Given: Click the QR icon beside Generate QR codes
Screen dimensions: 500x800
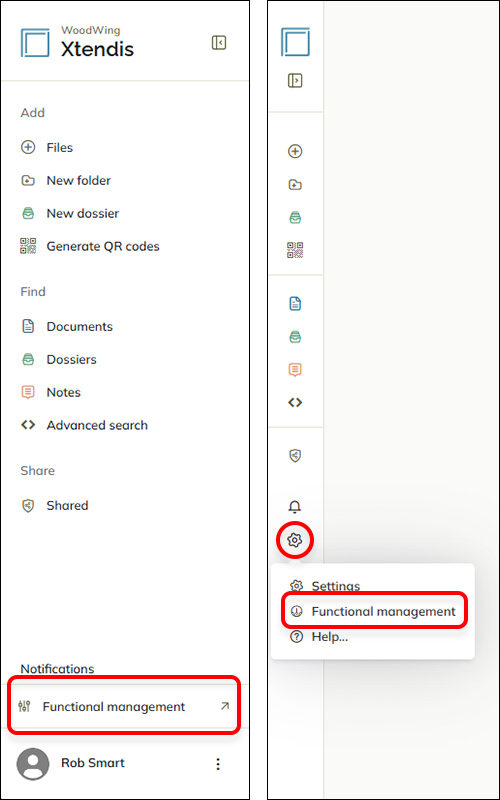Looking at the screenshot, I should (x=28, y=246).
